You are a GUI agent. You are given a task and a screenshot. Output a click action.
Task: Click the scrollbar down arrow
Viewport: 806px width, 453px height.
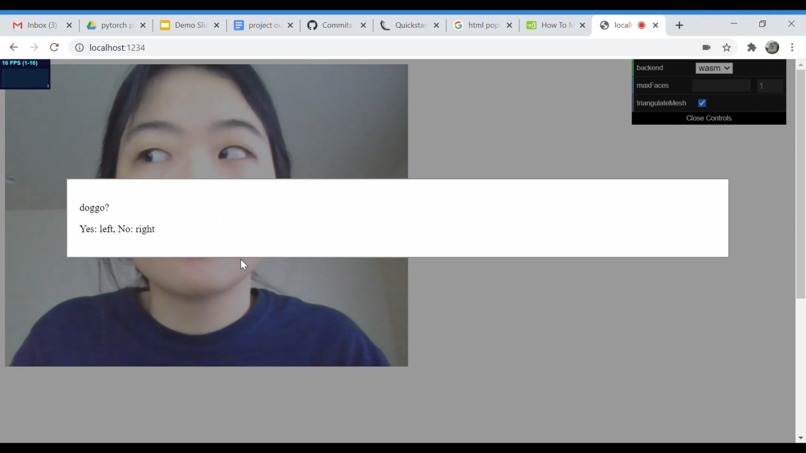[800, 438]
